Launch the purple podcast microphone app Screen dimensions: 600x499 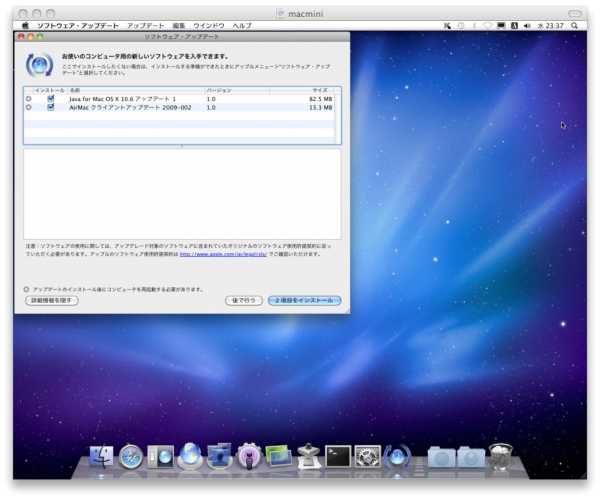[249, 456]
